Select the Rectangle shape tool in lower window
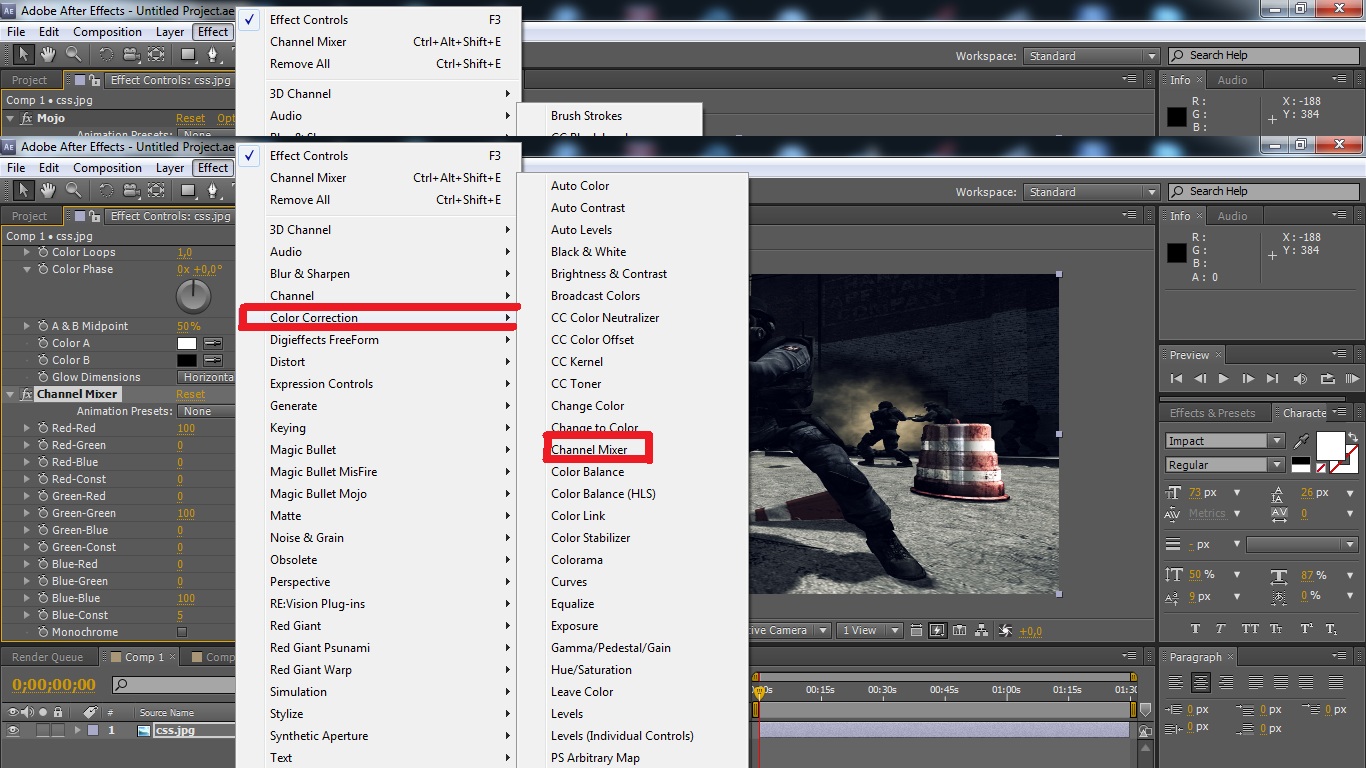 coord(188,190)
